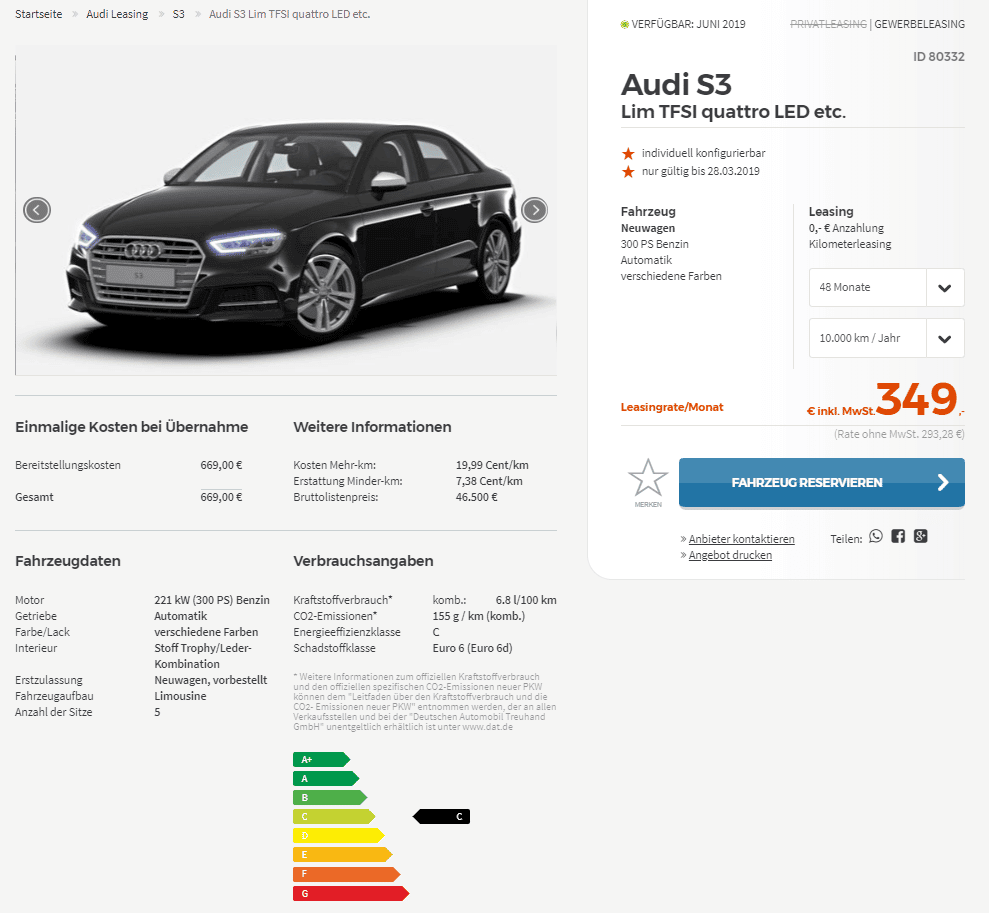Click 'Audi S3 Lim TFSI quattro LED etc.' breadcrumb

[290, 14]
